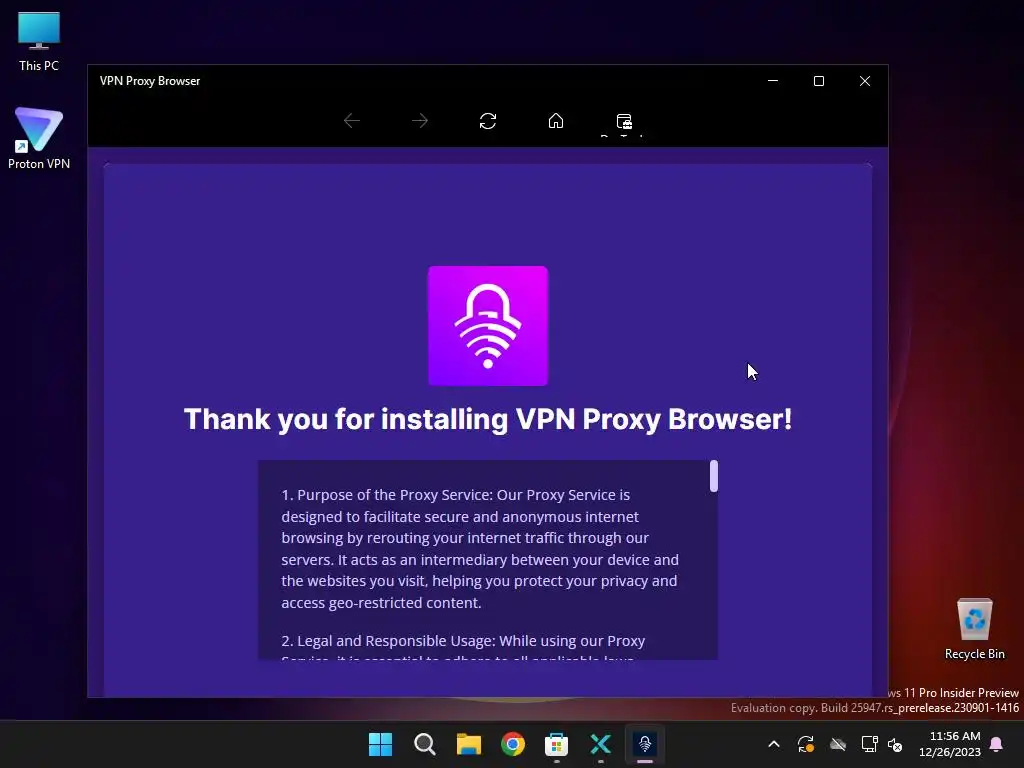The height and width of the screenshot is (768, 1024).
Task: Click the terms text box scrollbar thumb
Action: (x=714, y=475)
